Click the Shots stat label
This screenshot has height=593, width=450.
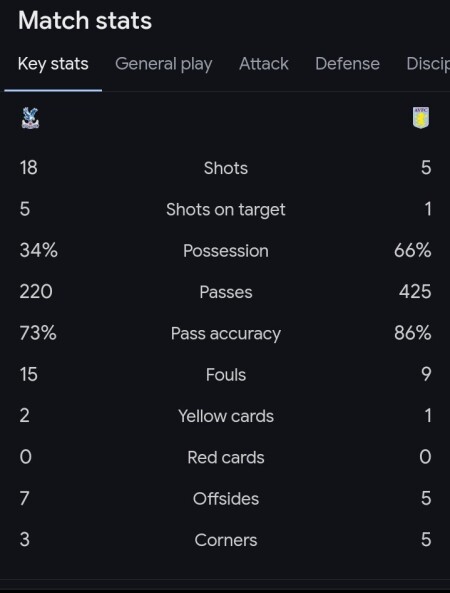[x=226, y=168]
